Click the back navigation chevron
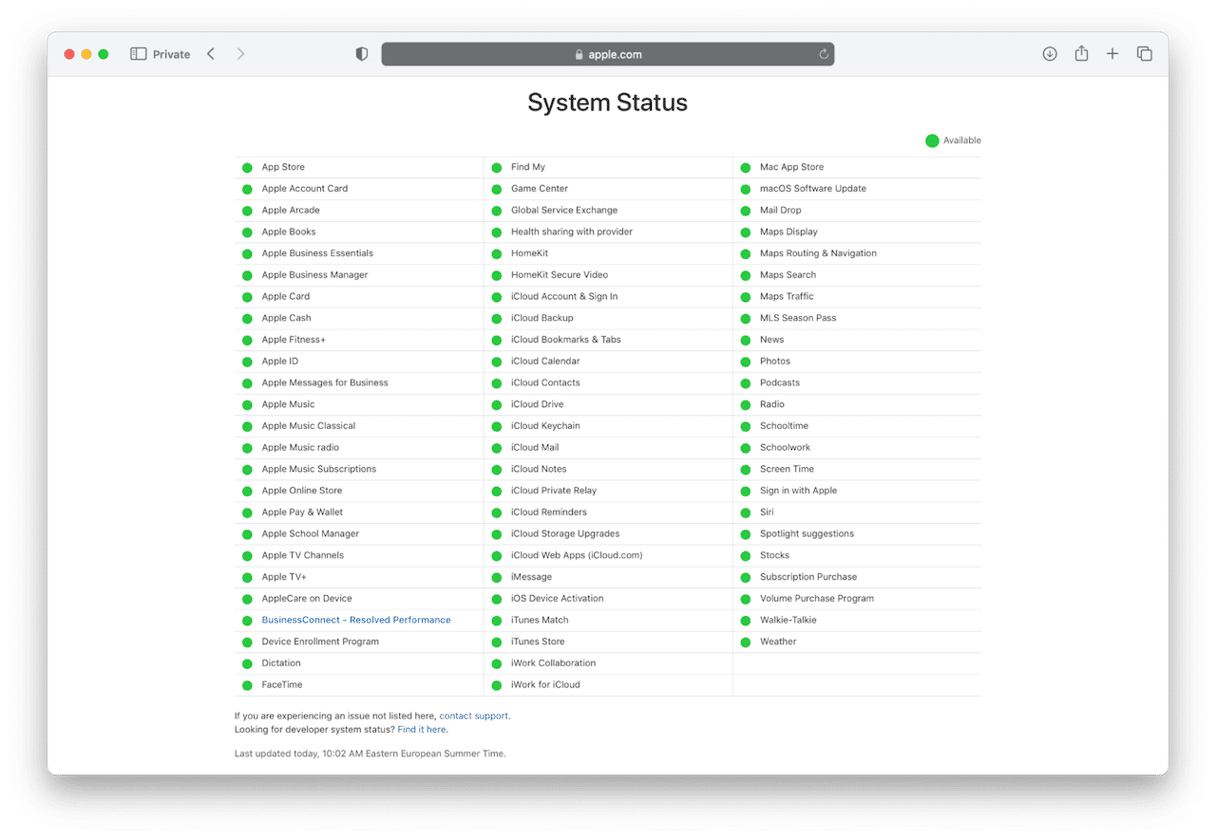This screenshot has width=1216, height=838. [210, 54]
